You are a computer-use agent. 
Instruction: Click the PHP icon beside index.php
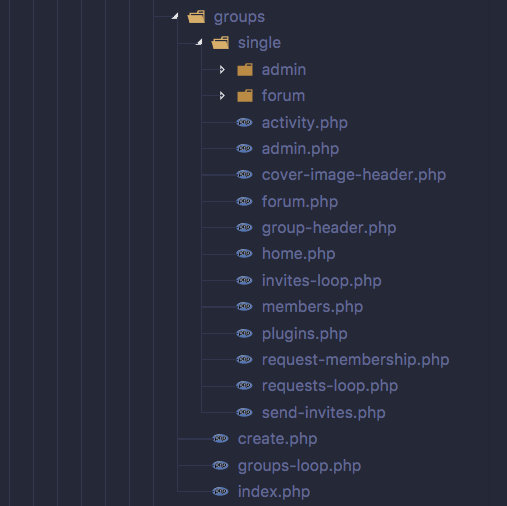pyautogui.click(x=220, y=491)
